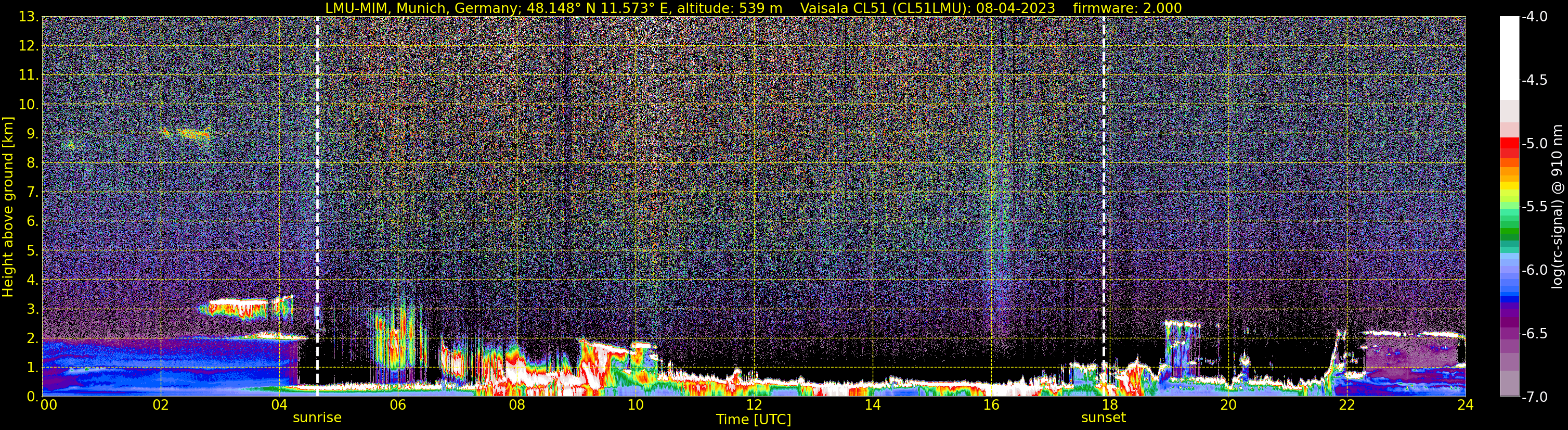Click the LMU-MIM Munich station title text

point(553,8)
